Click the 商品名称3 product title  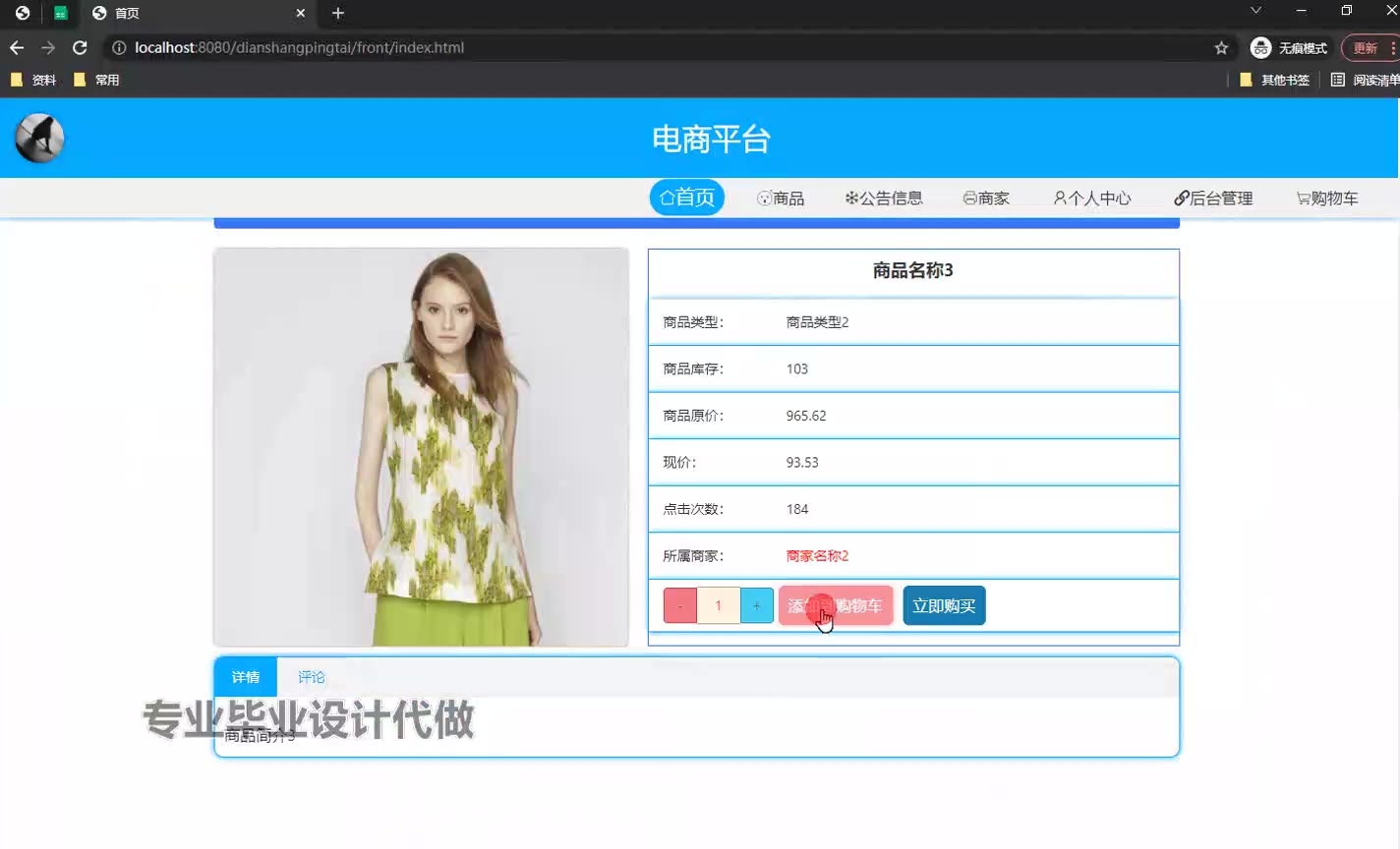913,270
